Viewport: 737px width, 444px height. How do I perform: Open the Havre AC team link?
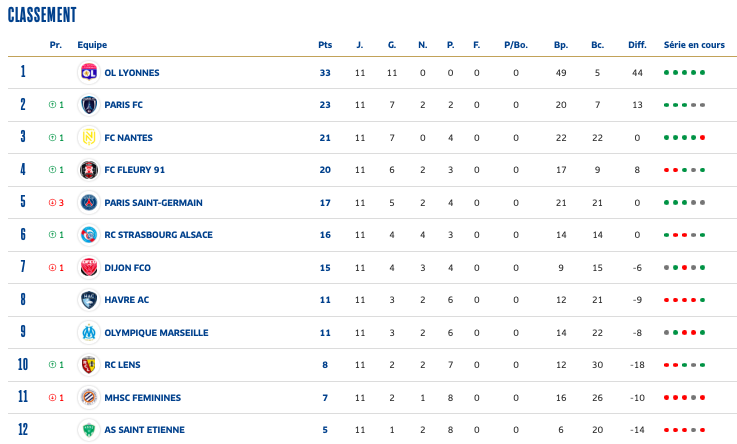[x=126, y=300]
